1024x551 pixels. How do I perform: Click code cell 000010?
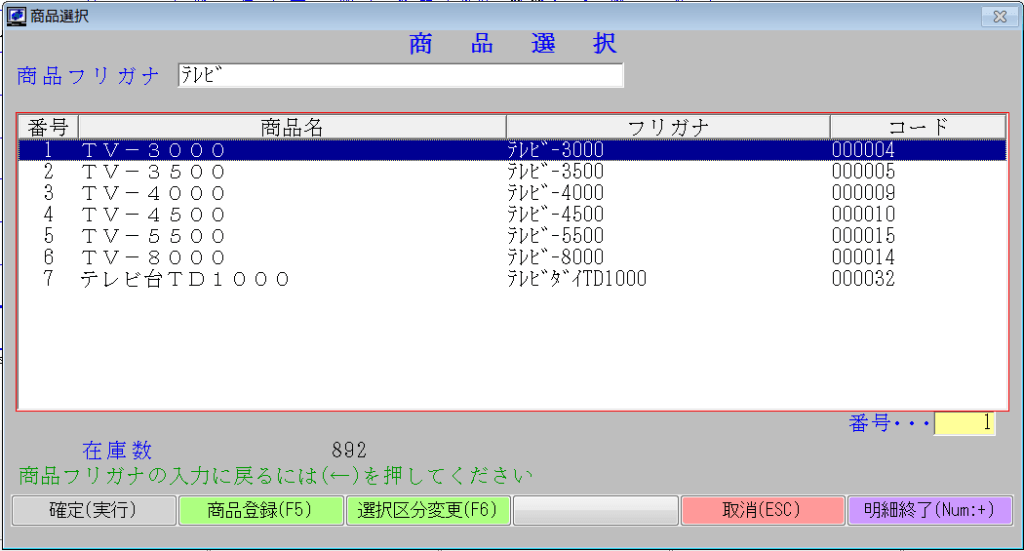point(863,215)
